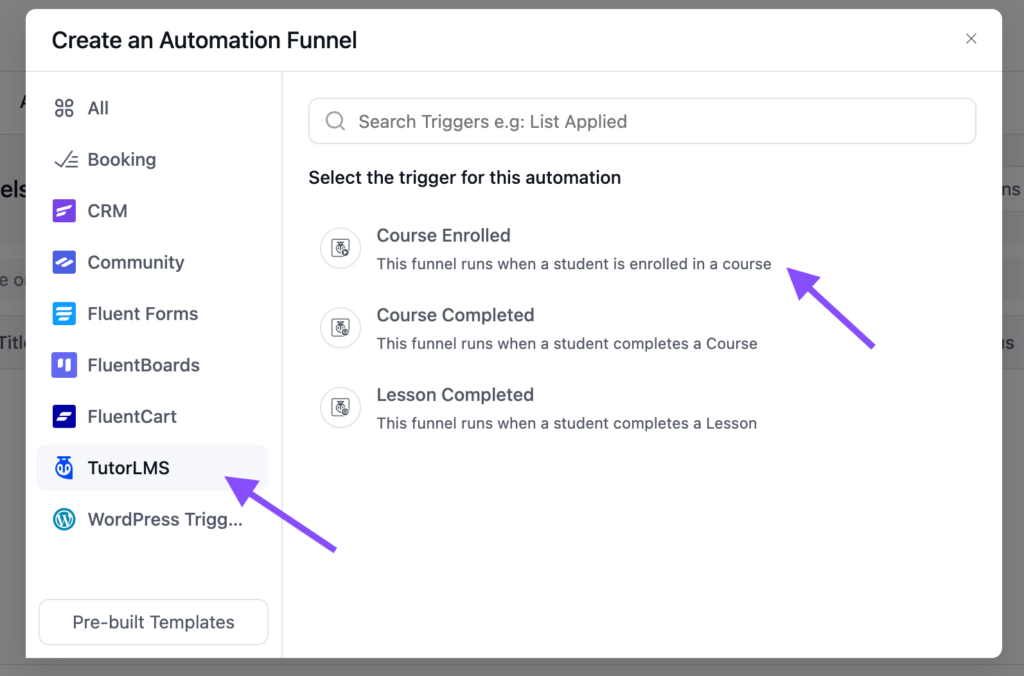Click the TutorLMS owl icon
Screen dimensions: 1024x676
64,468
